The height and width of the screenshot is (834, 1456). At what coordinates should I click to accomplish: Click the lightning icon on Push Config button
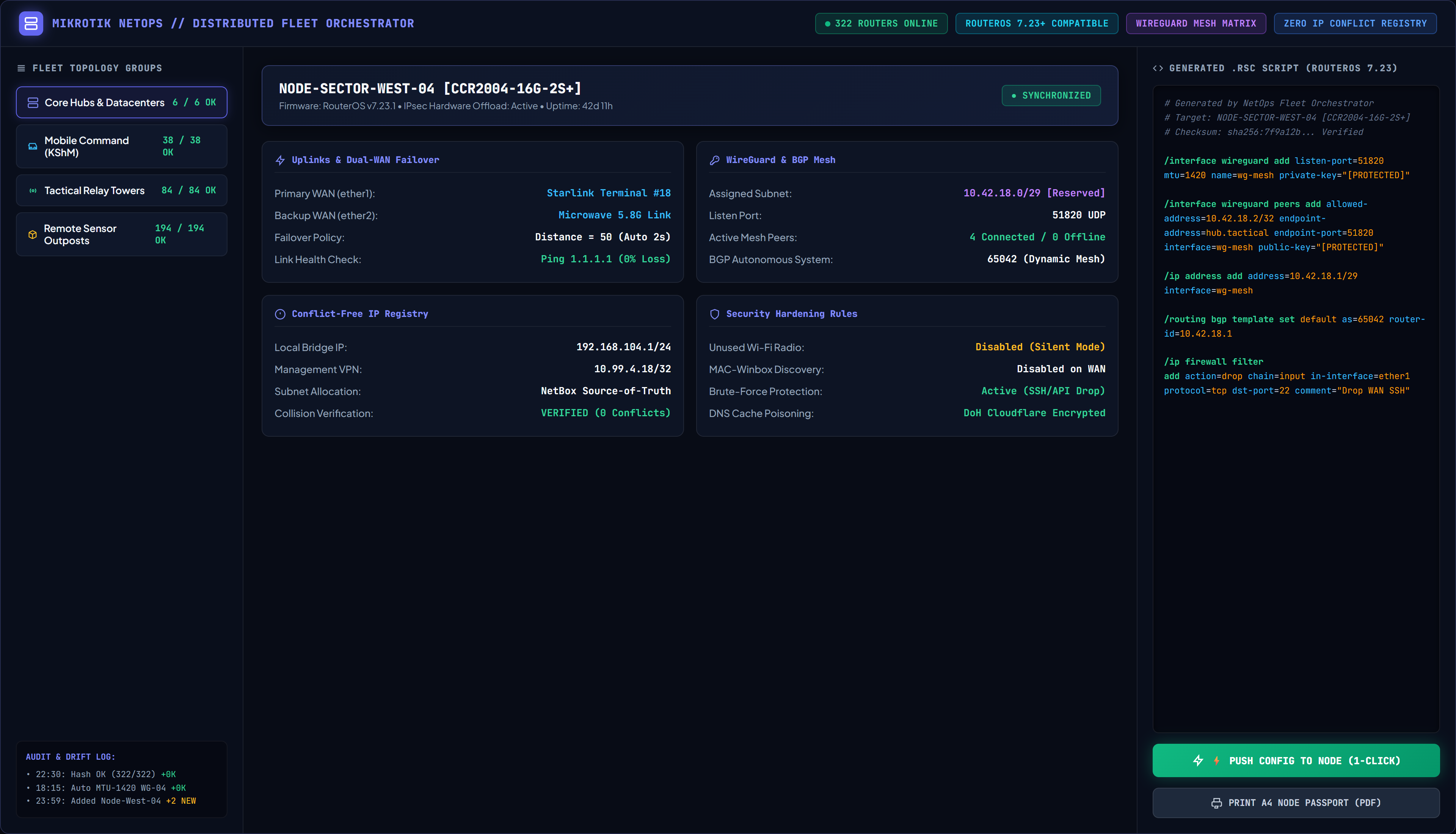[1198, 761]
